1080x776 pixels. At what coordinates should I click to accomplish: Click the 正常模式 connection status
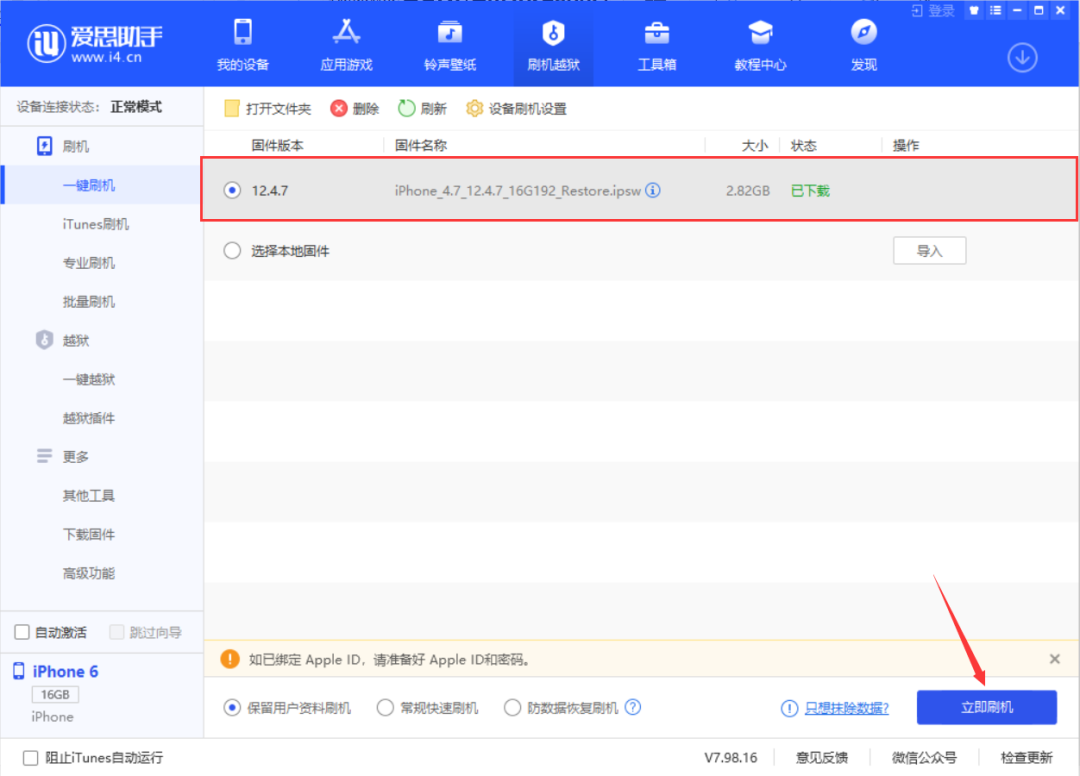[136, 107]
